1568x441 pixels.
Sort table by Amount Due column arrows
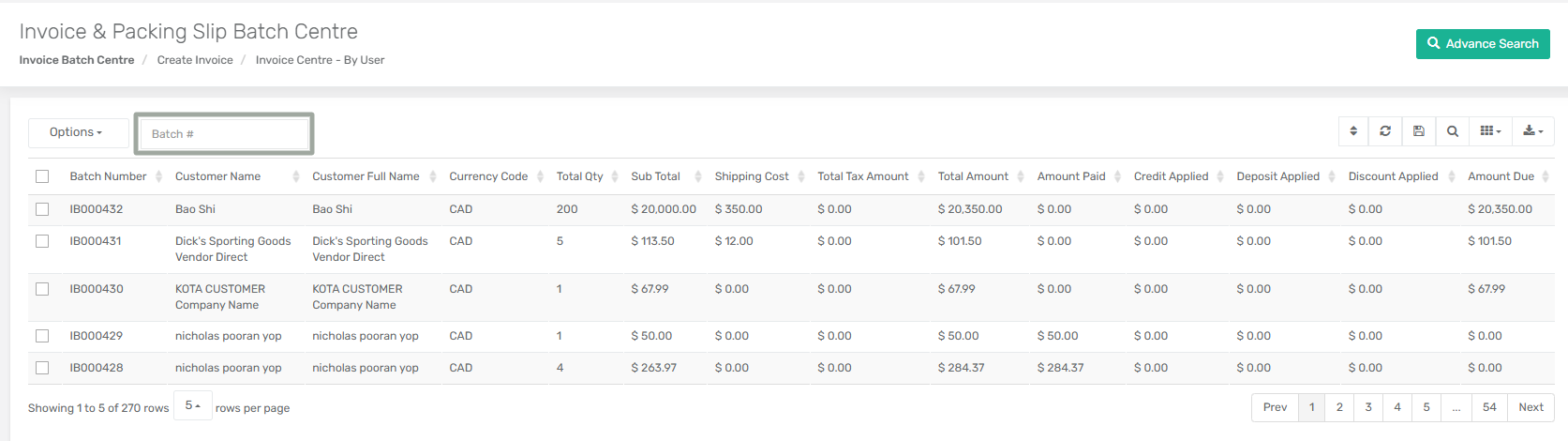coord(1546,176)
